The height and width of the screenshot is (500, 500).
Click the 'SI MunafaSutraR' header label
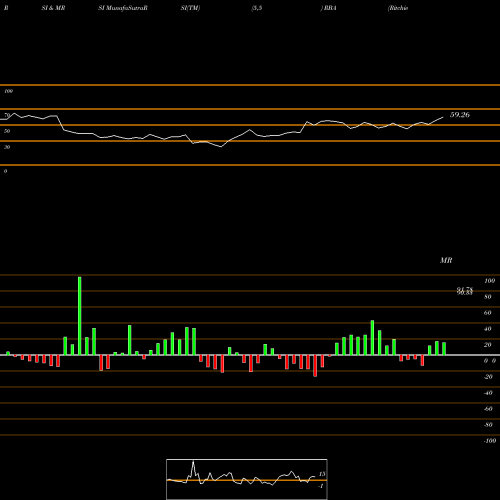point(123,8)
